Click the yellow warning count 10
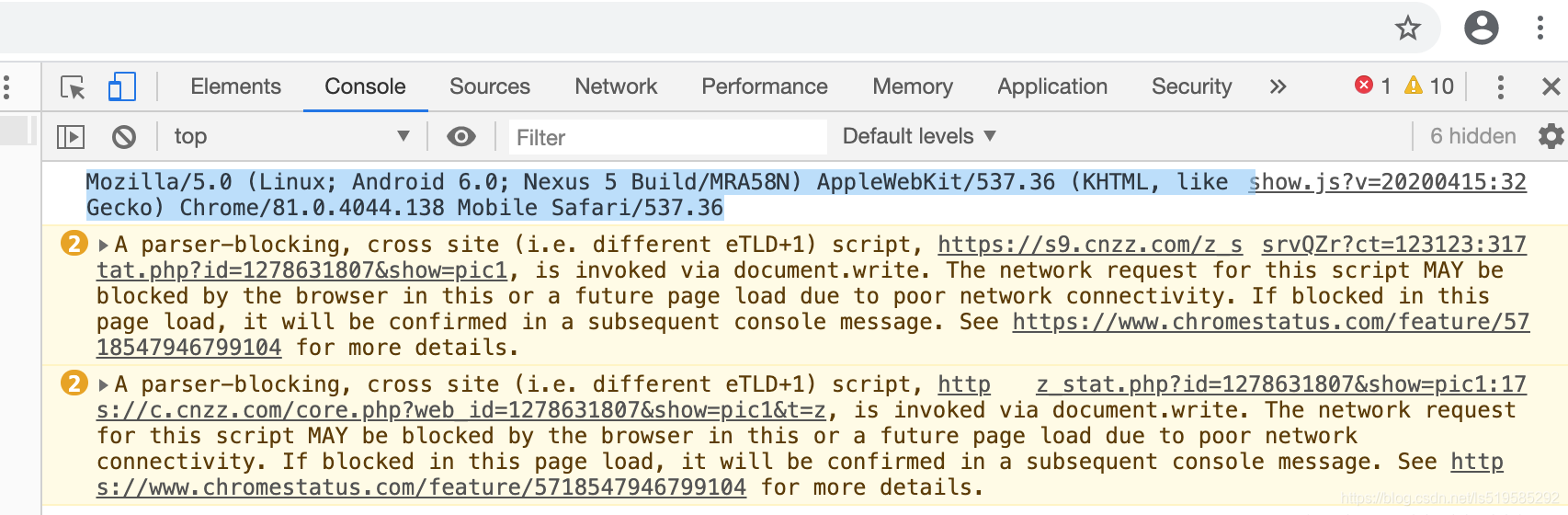This screenshot has width=1568, height=515. (1429, 86)
